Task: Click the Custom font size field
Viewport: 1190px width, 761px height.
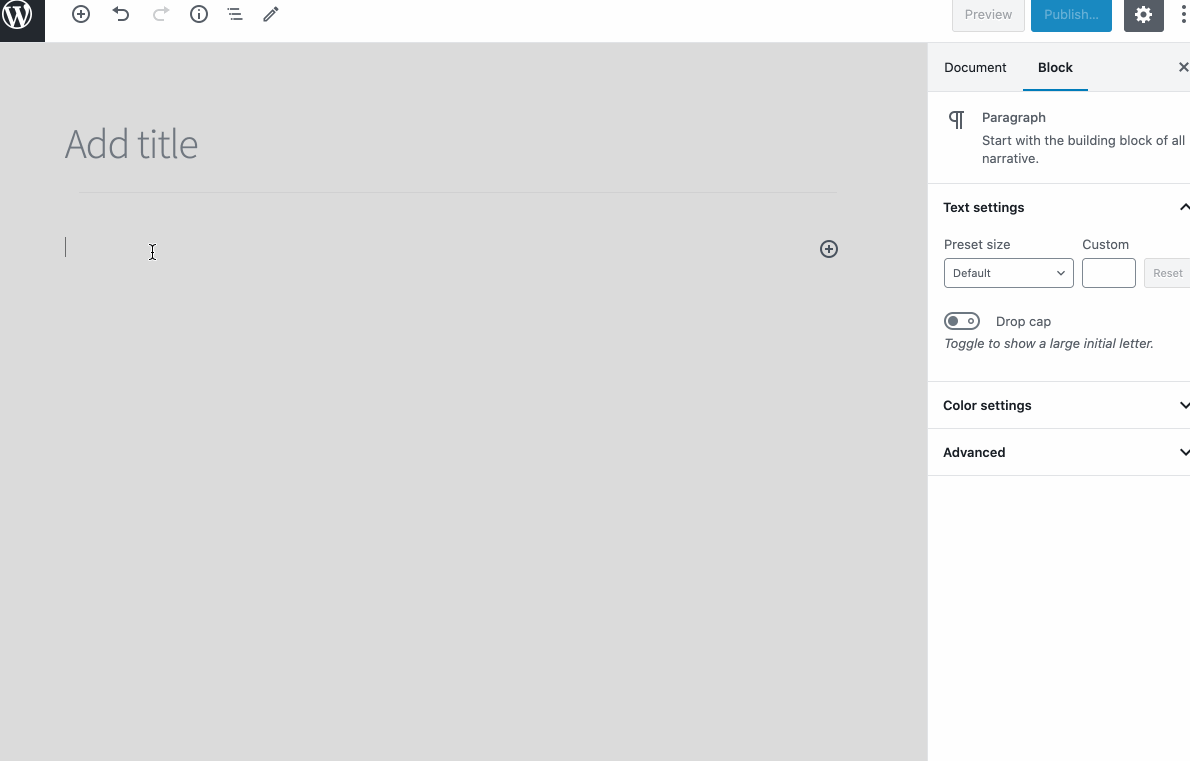Action: click(1109, 273)
